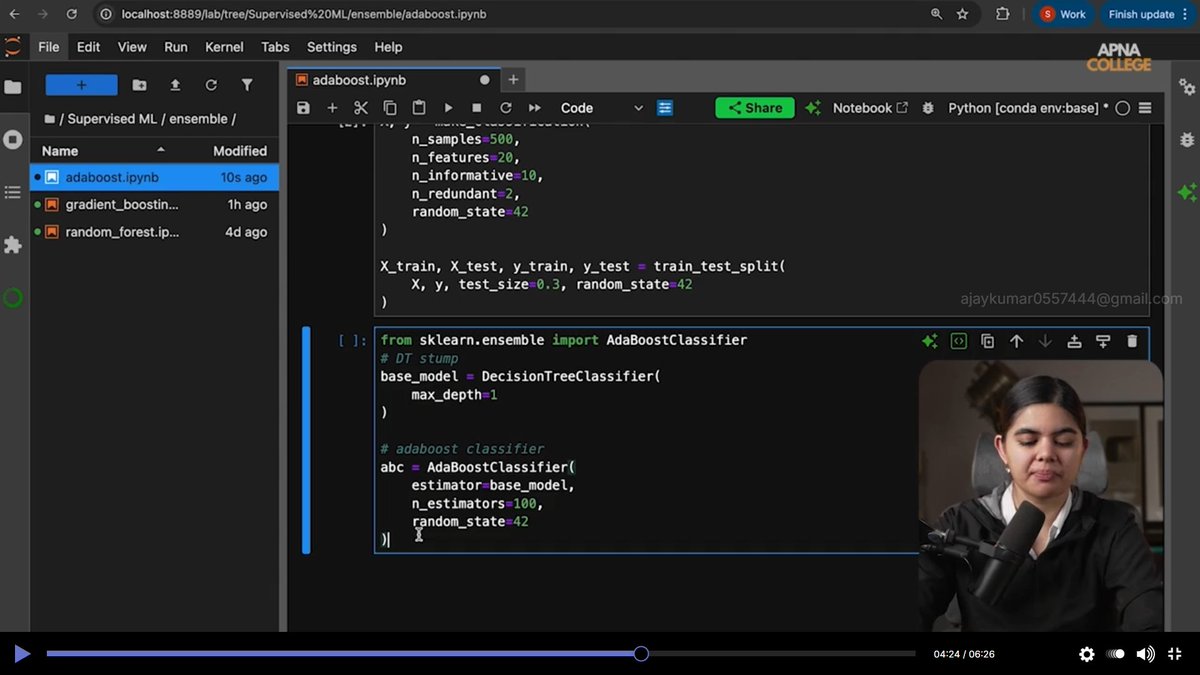Toggle the file filter funnel icon
Screen dimensions: 1200x675
(x=247, y=85)
